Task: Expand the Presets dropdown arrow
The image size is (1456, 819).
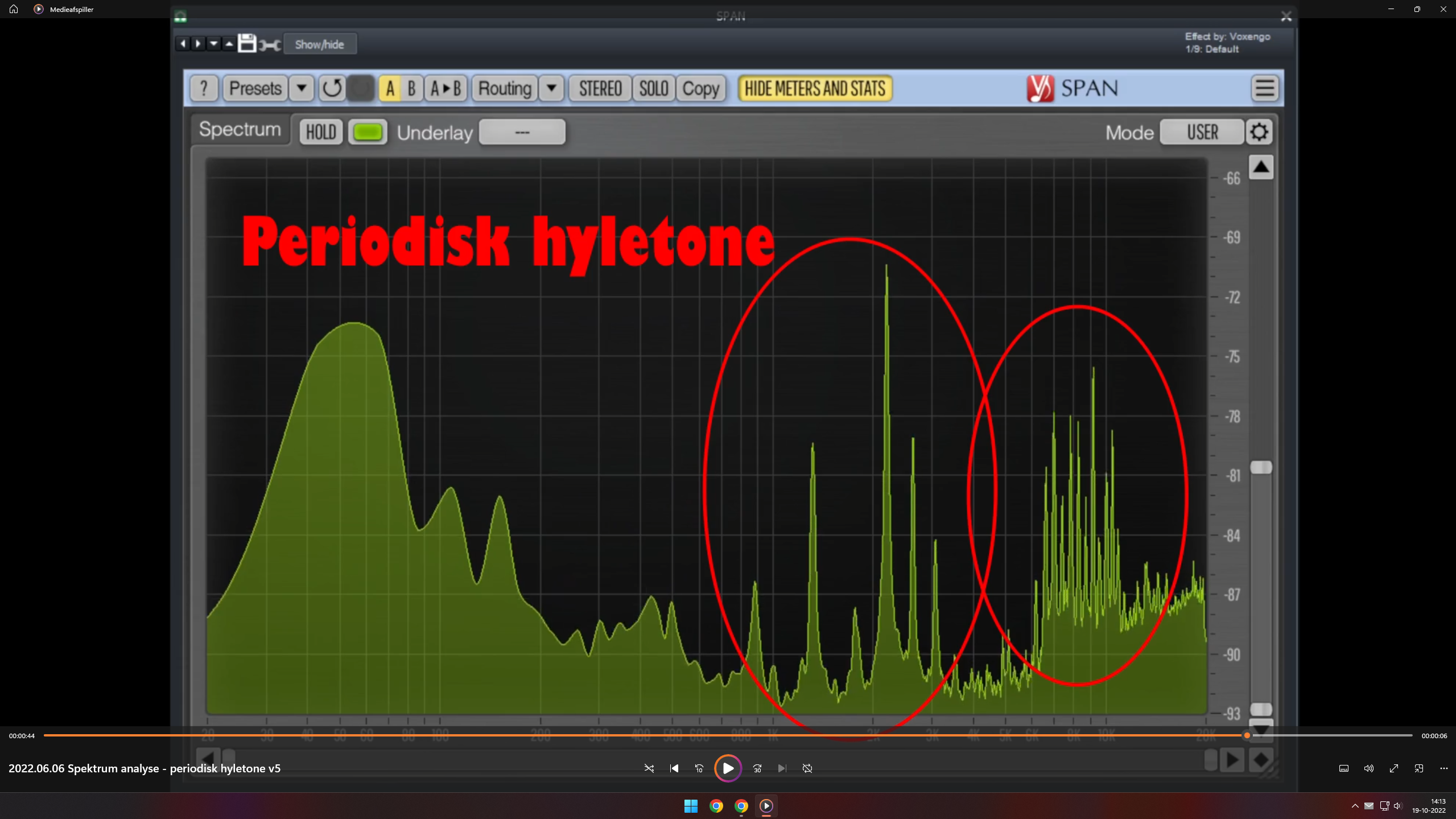Action: [x=302, y=89]
